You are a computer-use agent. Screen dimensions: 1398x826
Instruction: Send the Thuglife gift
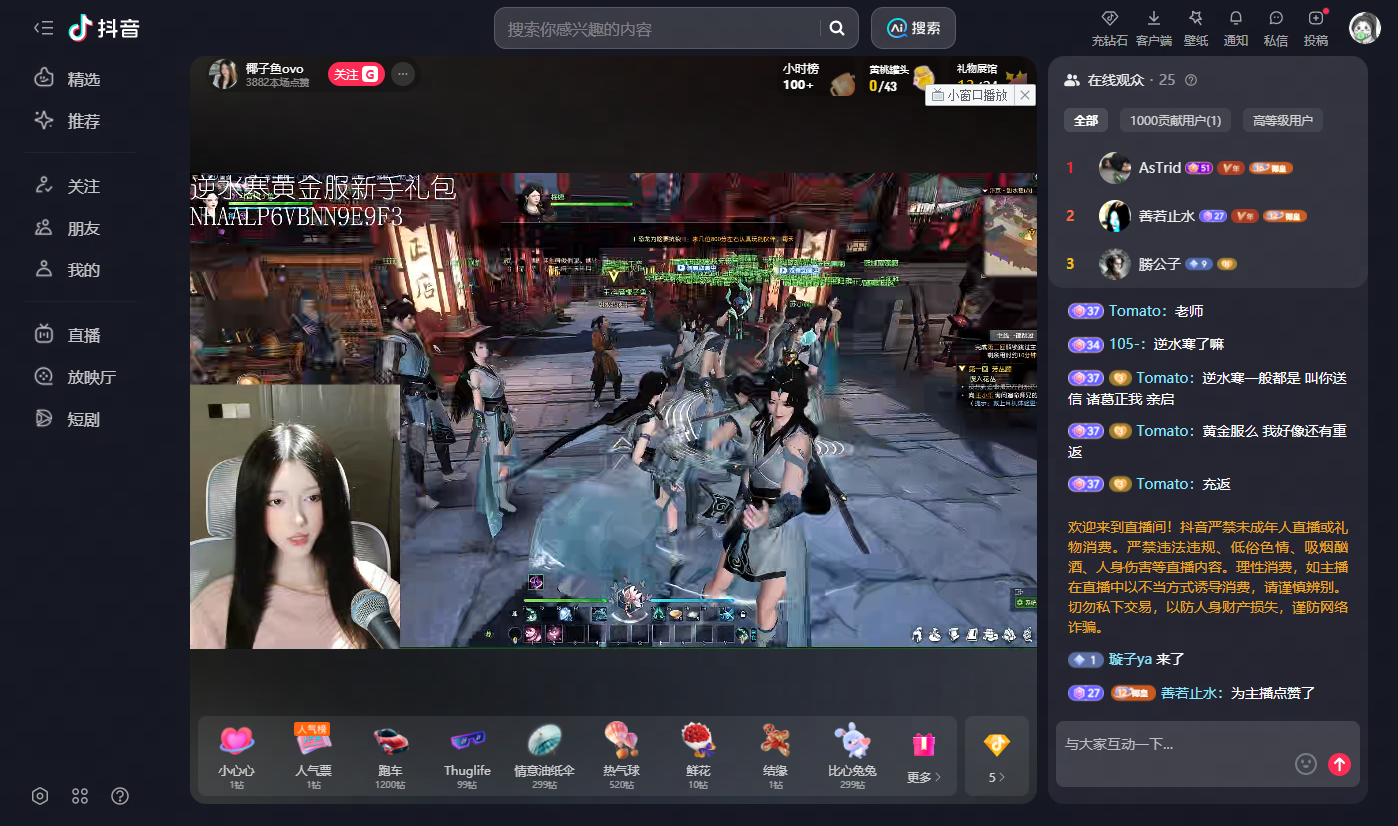(467, 756)
